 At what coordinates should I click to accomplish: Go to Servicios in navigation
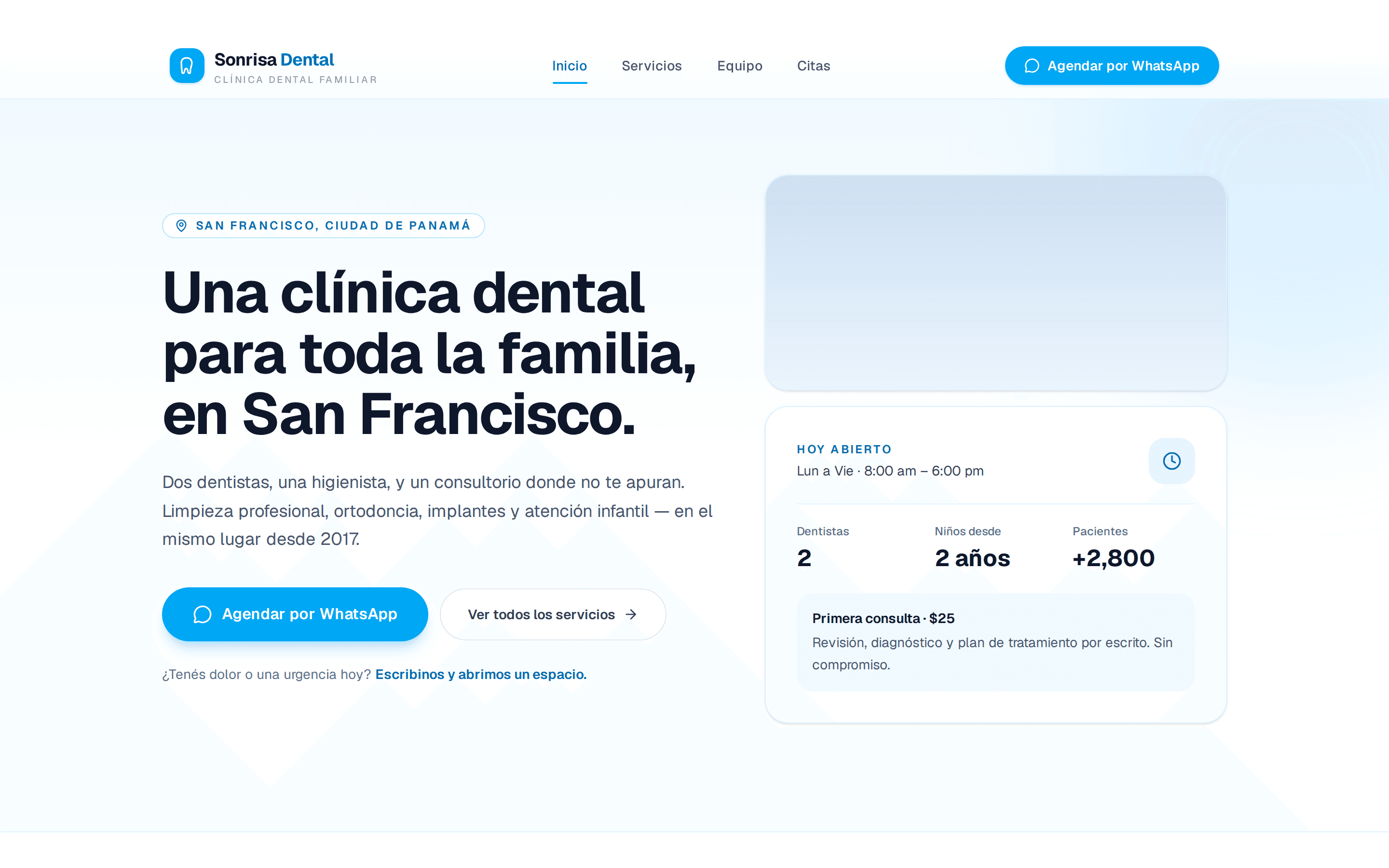tap(652, 66)
